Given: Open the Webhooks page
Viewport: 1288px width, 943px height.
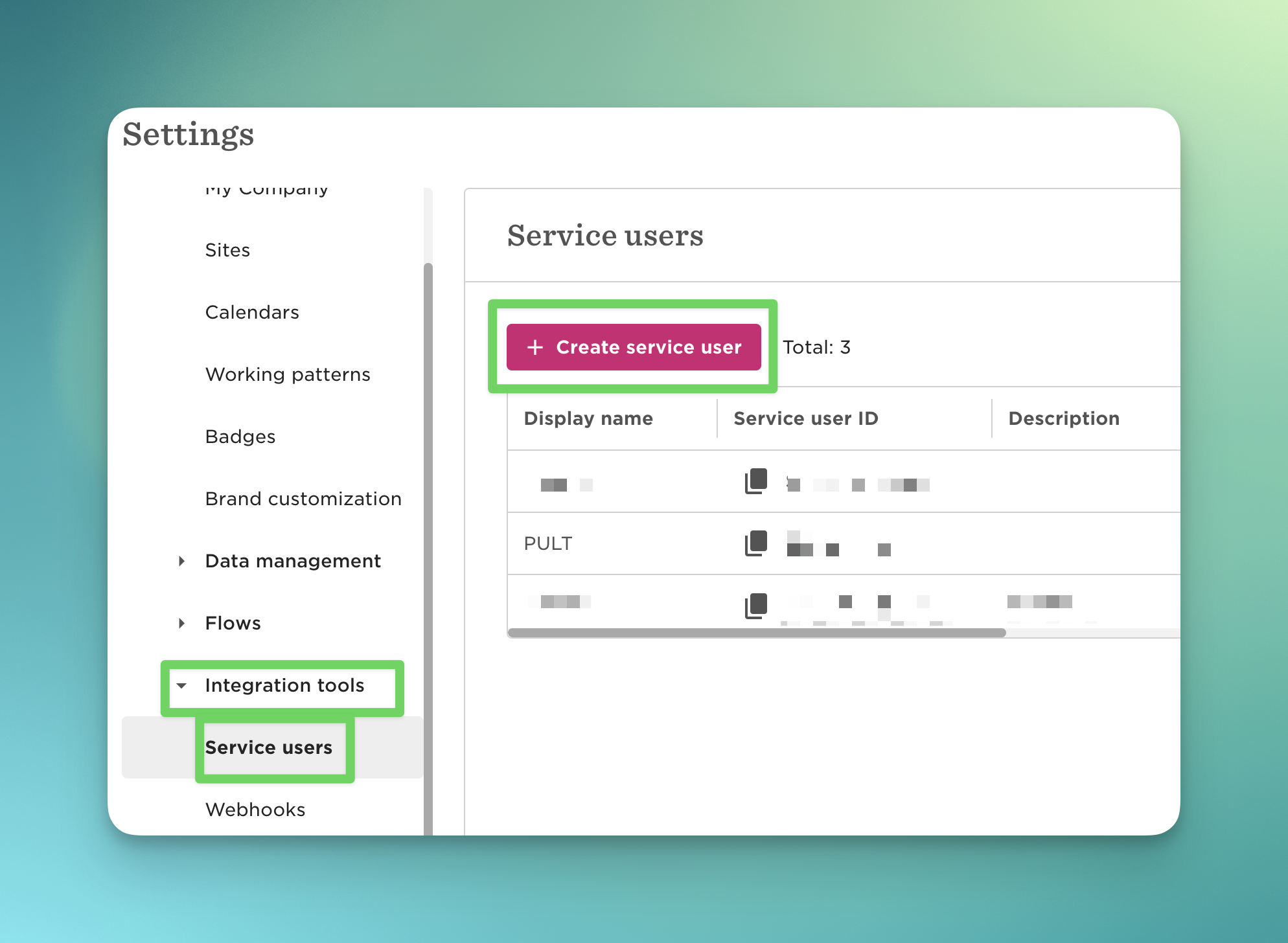Looking at the screenshot, I should (x=255, y=810).
